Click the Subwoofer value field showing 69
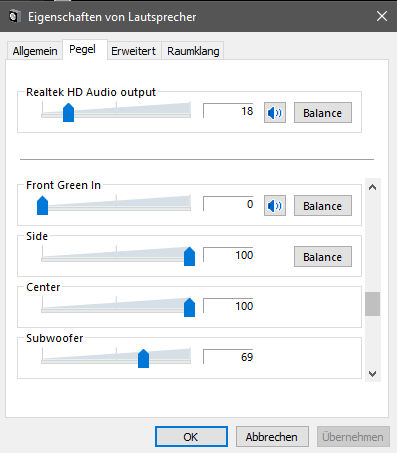 [x=228, y=357]
